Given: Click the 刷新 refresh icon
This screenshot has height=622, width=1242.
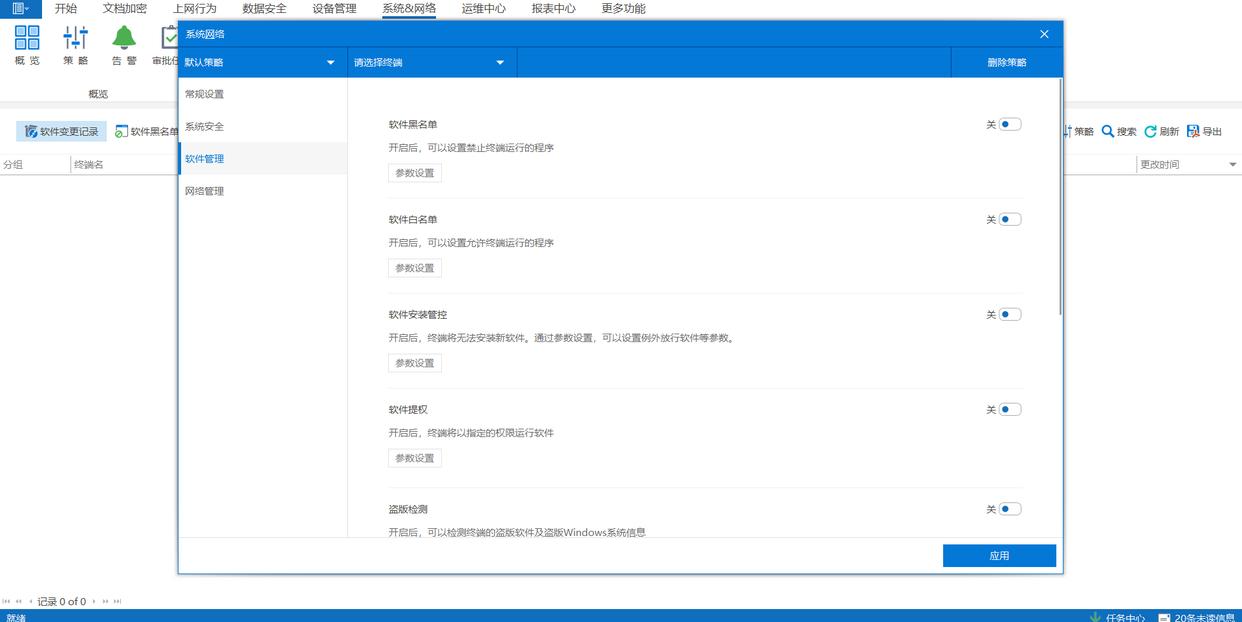Looking at the screenshot, I should (x=1150, y=132).
